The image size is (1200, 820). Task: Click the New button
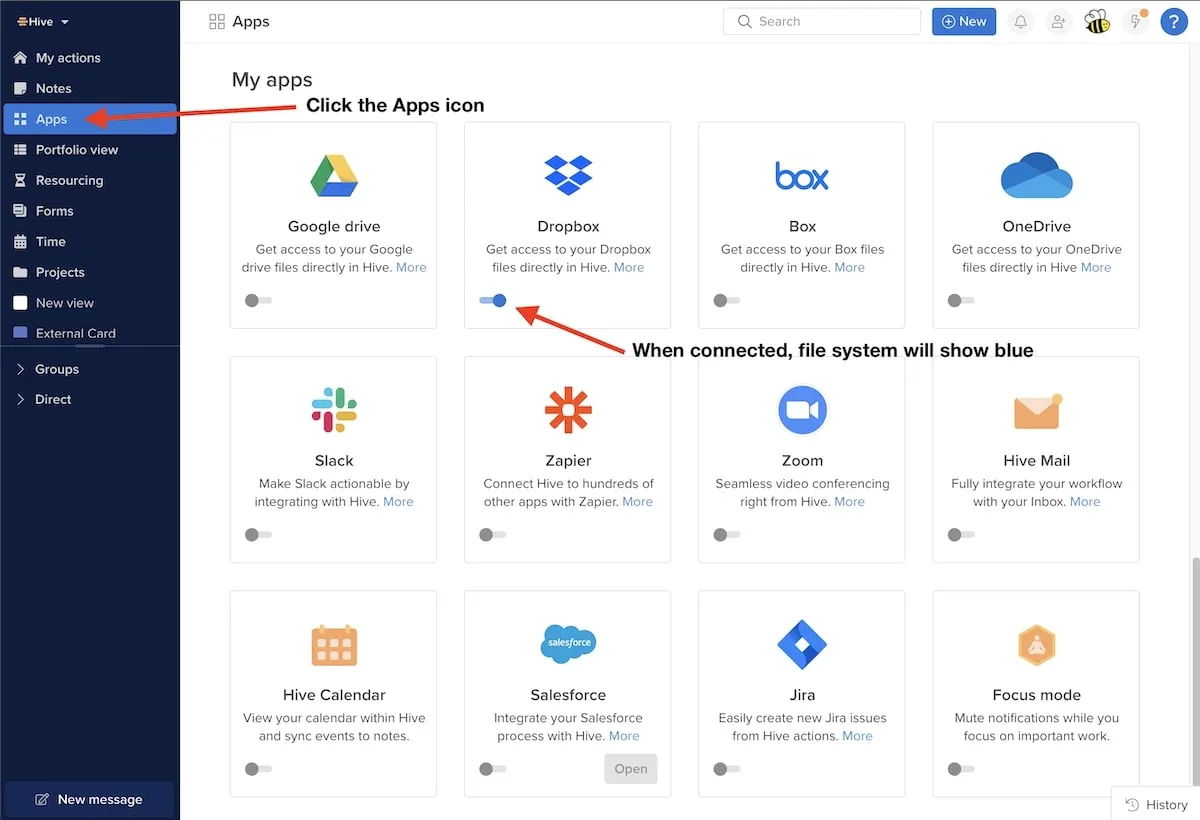point(964,21)
